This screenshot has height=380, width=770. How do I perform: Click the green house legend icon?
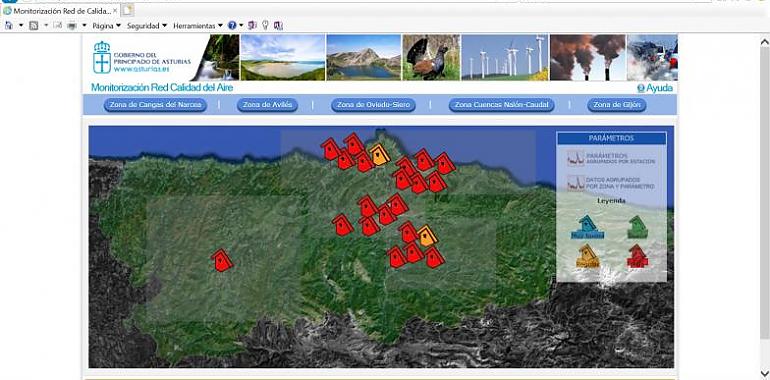point(637,227)
